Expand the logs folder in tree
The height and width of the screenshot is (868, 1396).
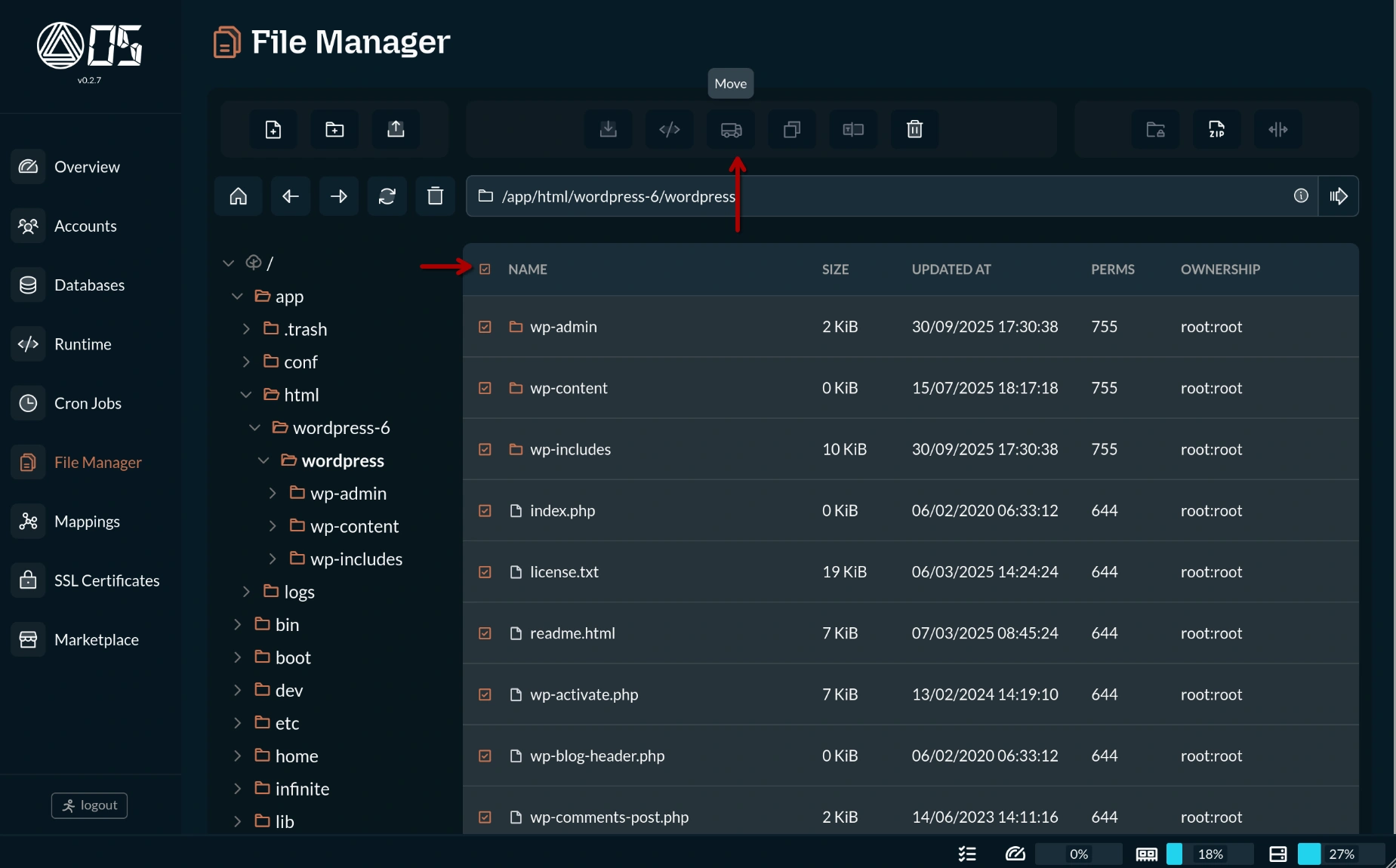[246, 592]
